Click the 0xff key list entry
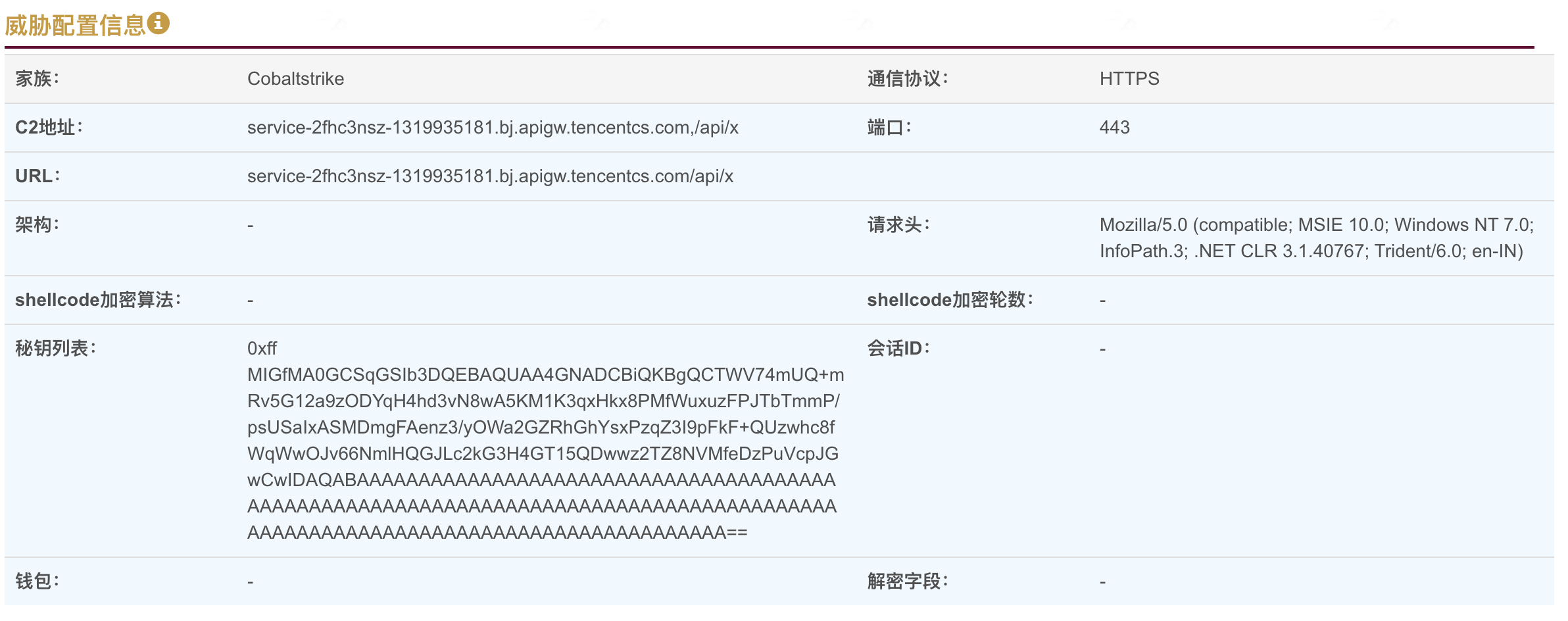Viewport: 1568px width, 621px height. point(262,349)
